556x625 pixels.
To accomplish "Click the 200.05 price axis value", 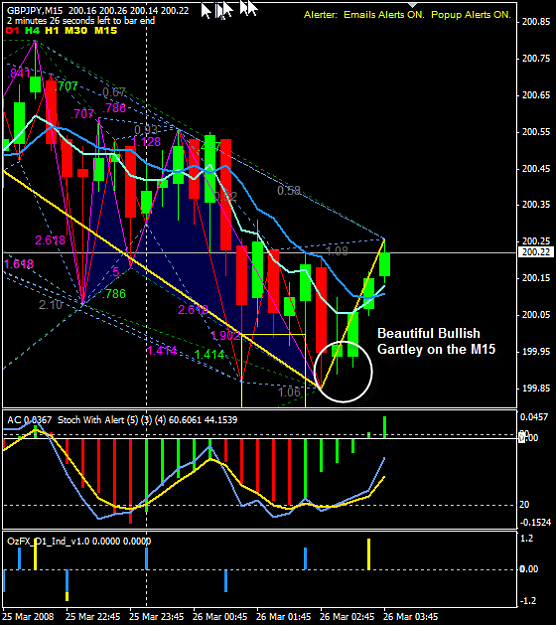I will [536, 315].
